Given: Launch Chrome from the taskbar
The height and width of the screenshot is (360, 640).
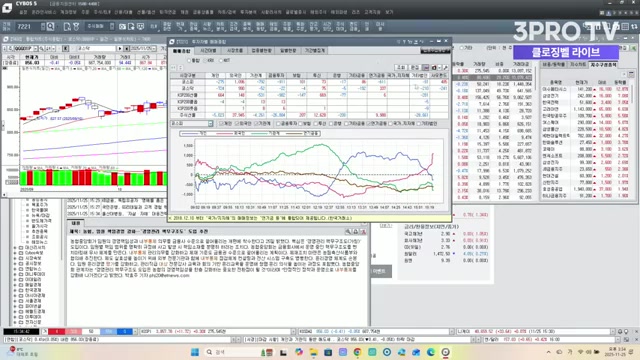Looking at the screenshot, I should 358,352.
